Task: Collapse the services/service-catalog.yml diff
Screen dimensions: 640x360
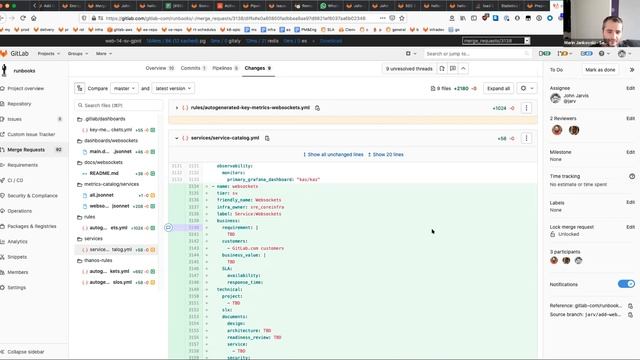Action: [177, 138]
